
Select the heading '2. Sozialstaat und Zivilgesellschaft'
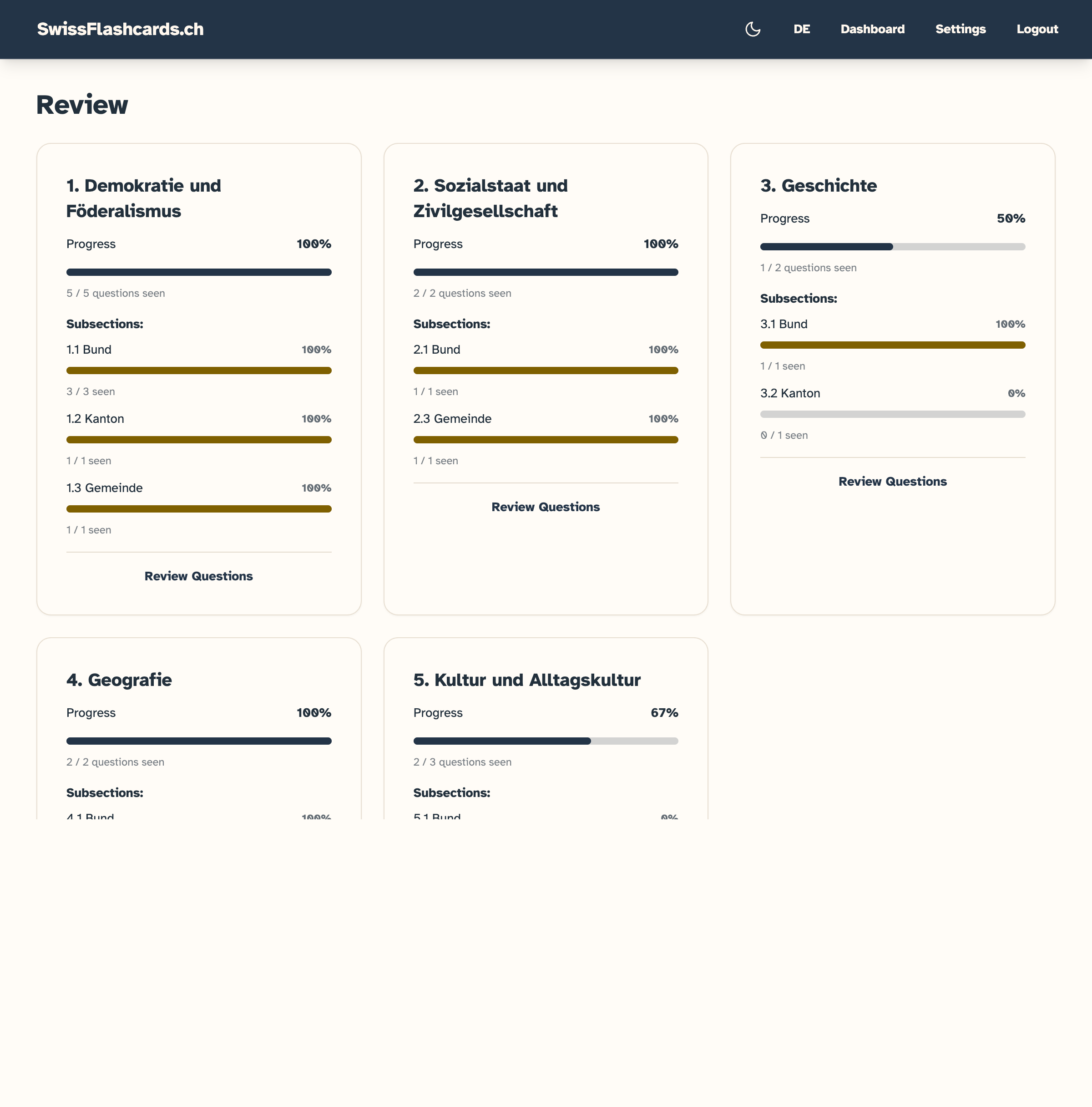pos(490,198)
